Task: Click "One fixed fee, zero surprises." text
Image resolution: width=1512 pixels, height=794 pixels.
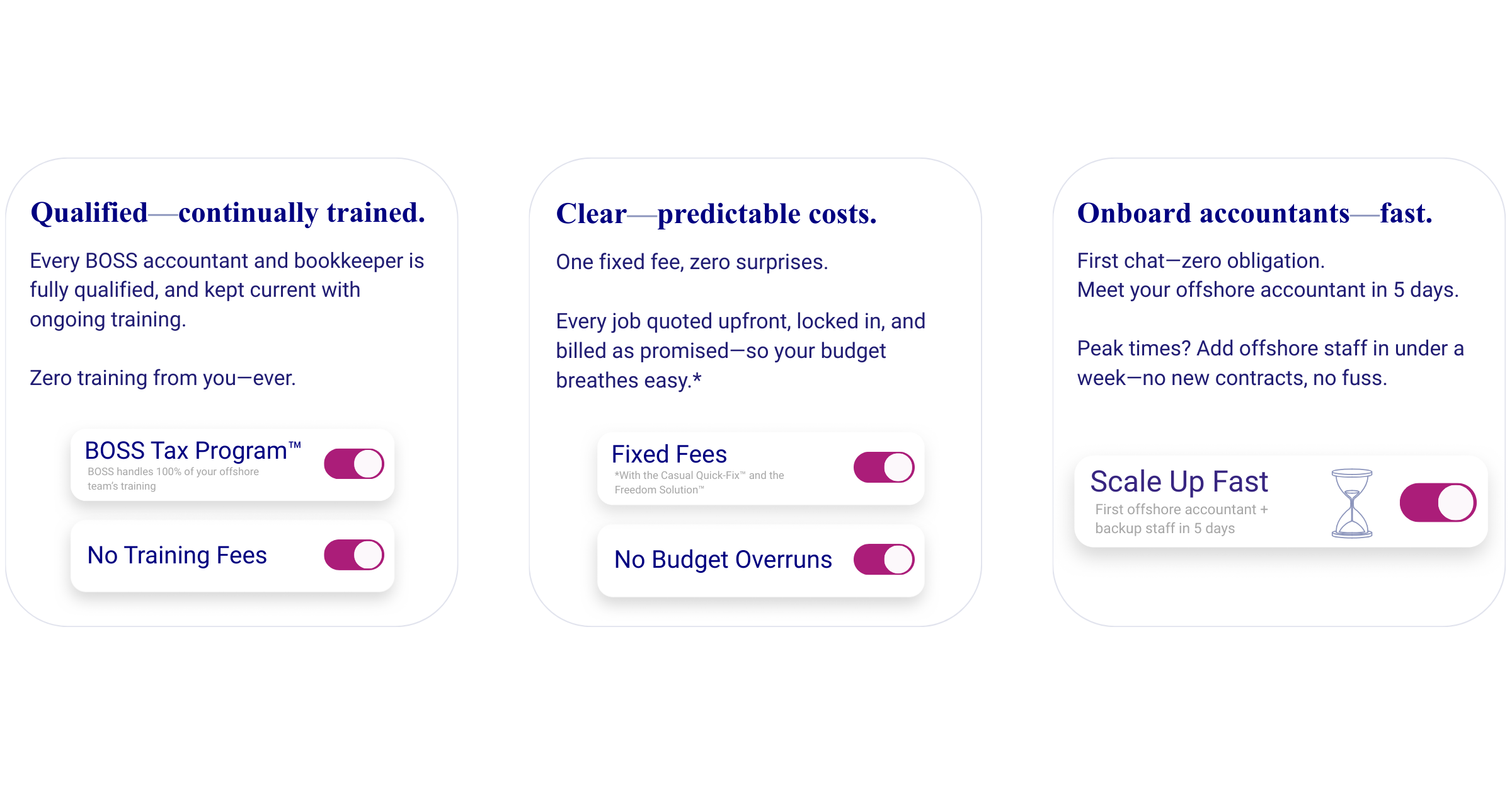Action: (x=692, y=262)
